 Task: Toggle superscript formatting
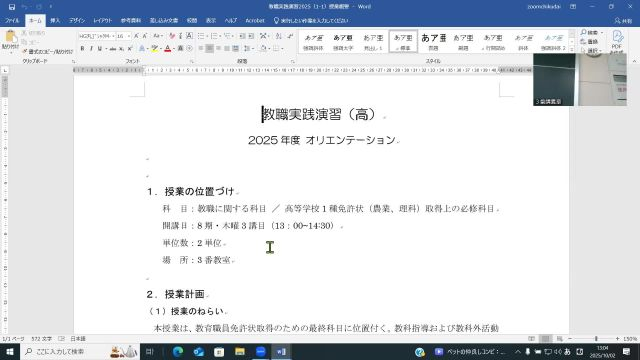pyautogui.click(x=130, y=49)
